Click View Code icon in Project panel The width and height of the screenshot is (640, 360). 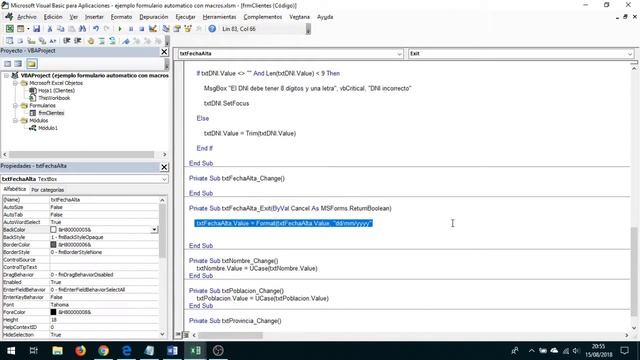pyautogui.click(x=8, y=64)
